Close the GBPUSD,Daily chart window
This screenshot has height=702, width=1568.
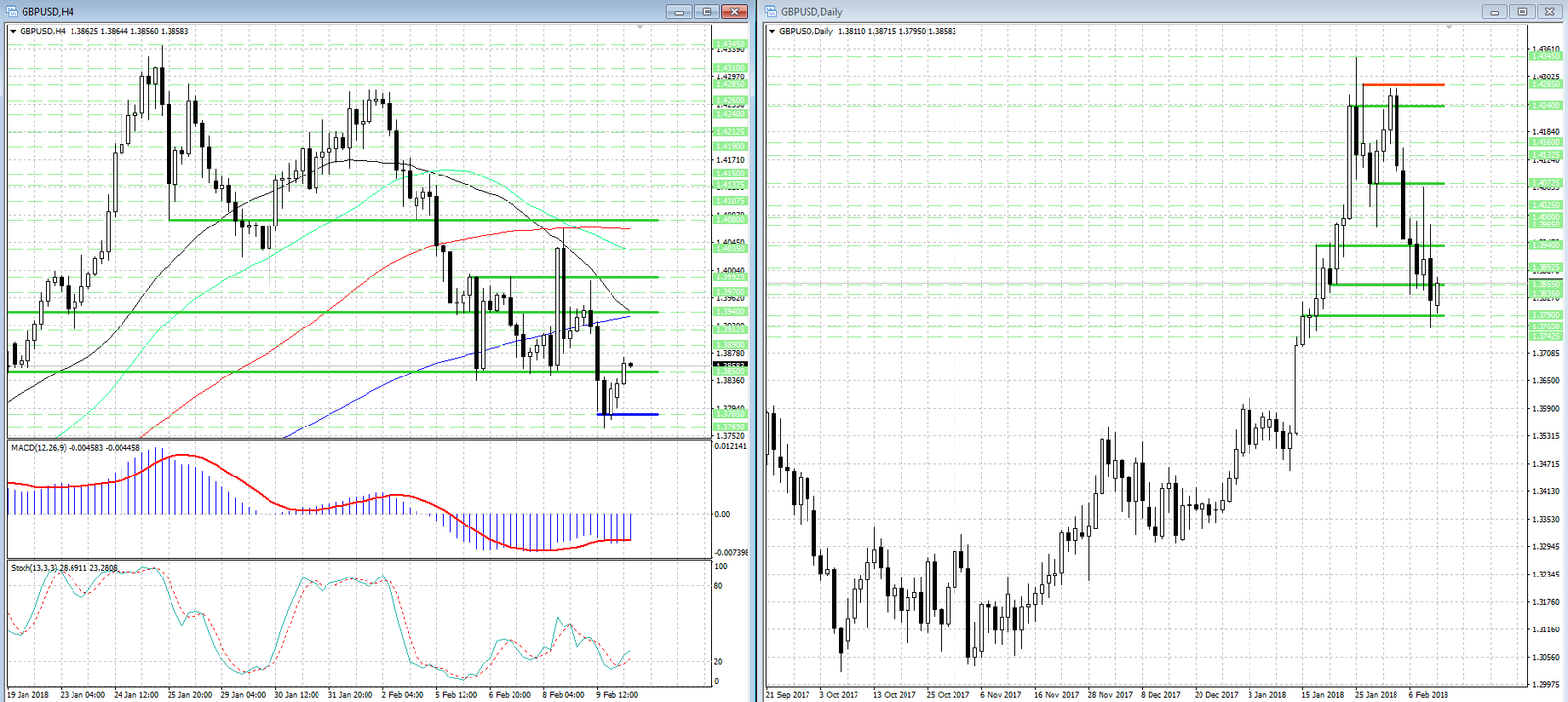[1549, 12]
